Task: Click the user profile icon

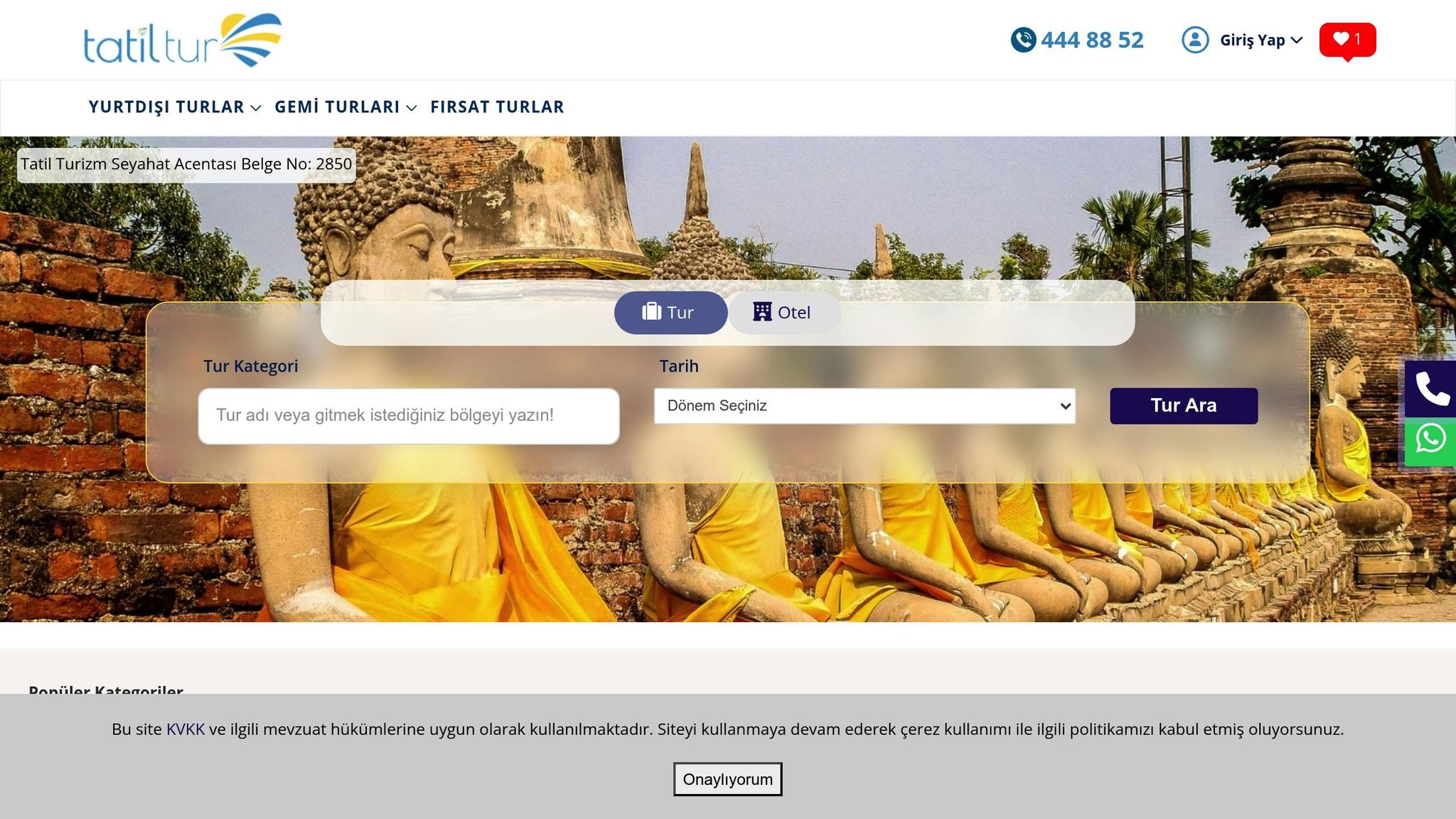Action: point(1195,40)
